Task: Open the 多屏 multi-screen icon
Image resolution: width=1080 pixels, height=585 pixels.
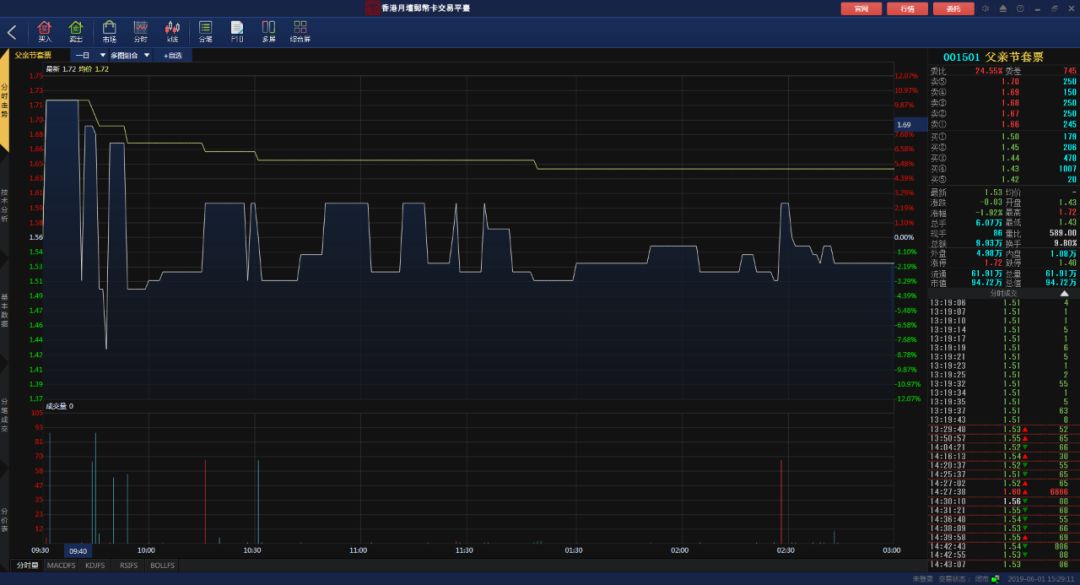Action: [269, 31]
